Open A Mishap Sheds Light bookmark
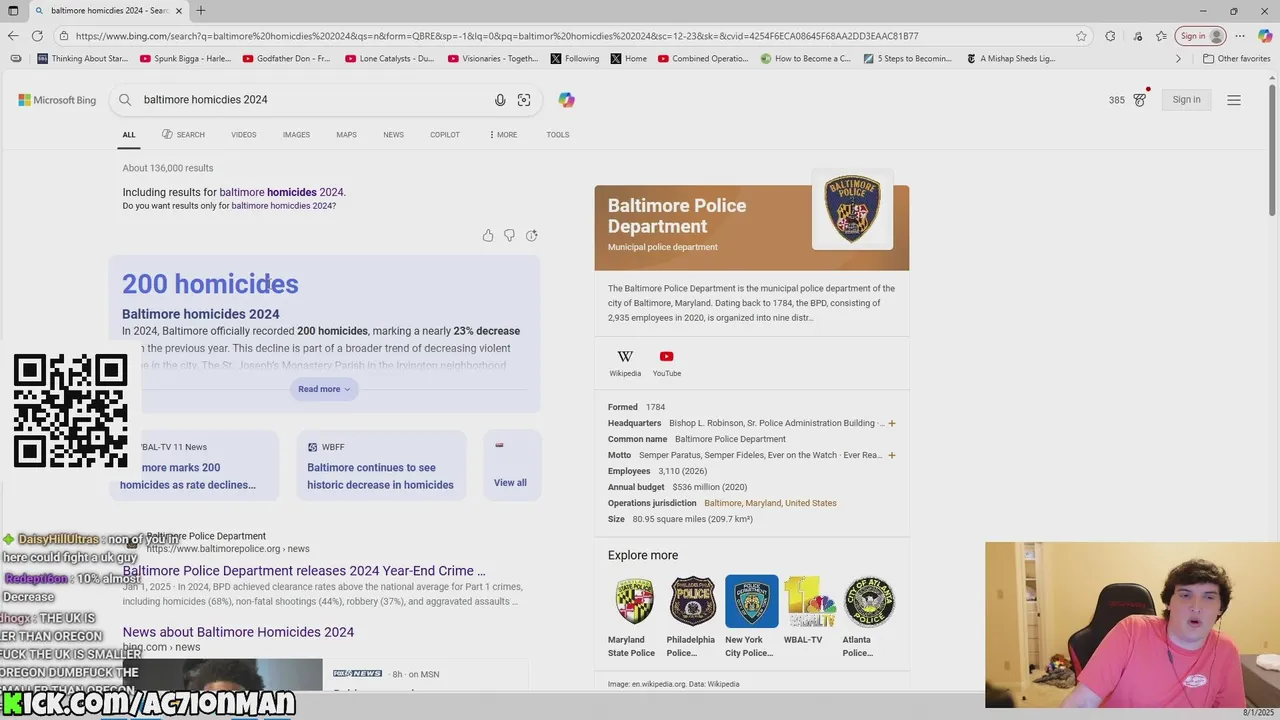Image resolution: width=1280 pixels, height=720 pixels. (x=1011, y=59)
